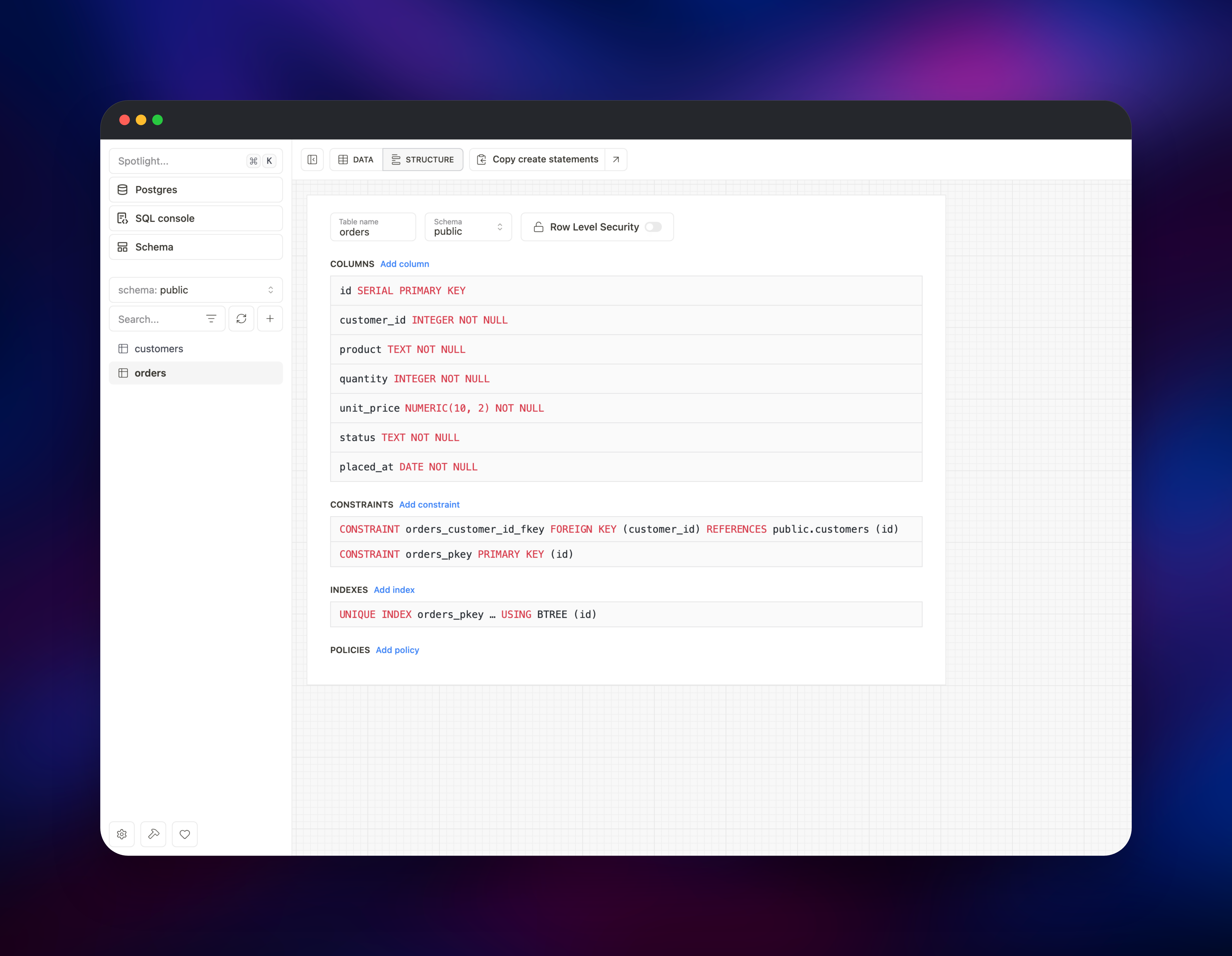Select the customers table

(x=196, y=349)
